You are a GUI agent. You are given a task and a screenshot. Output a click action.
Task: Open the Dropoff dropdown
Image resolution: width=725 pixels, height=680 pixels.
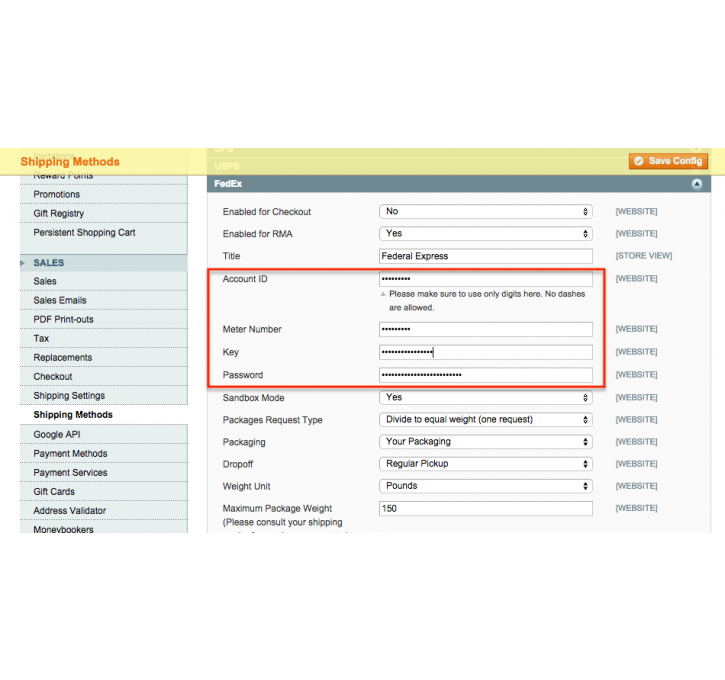485,464
